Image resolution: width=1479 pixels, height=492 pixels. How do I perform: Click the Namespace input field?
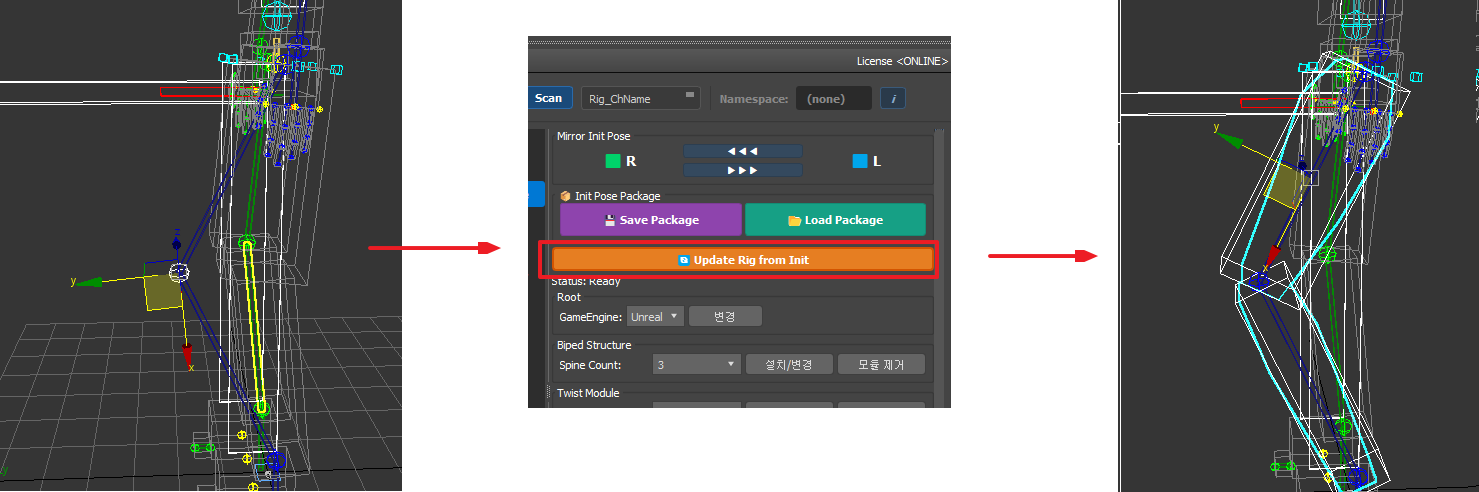pyautogui.click(x=833, y=99)
